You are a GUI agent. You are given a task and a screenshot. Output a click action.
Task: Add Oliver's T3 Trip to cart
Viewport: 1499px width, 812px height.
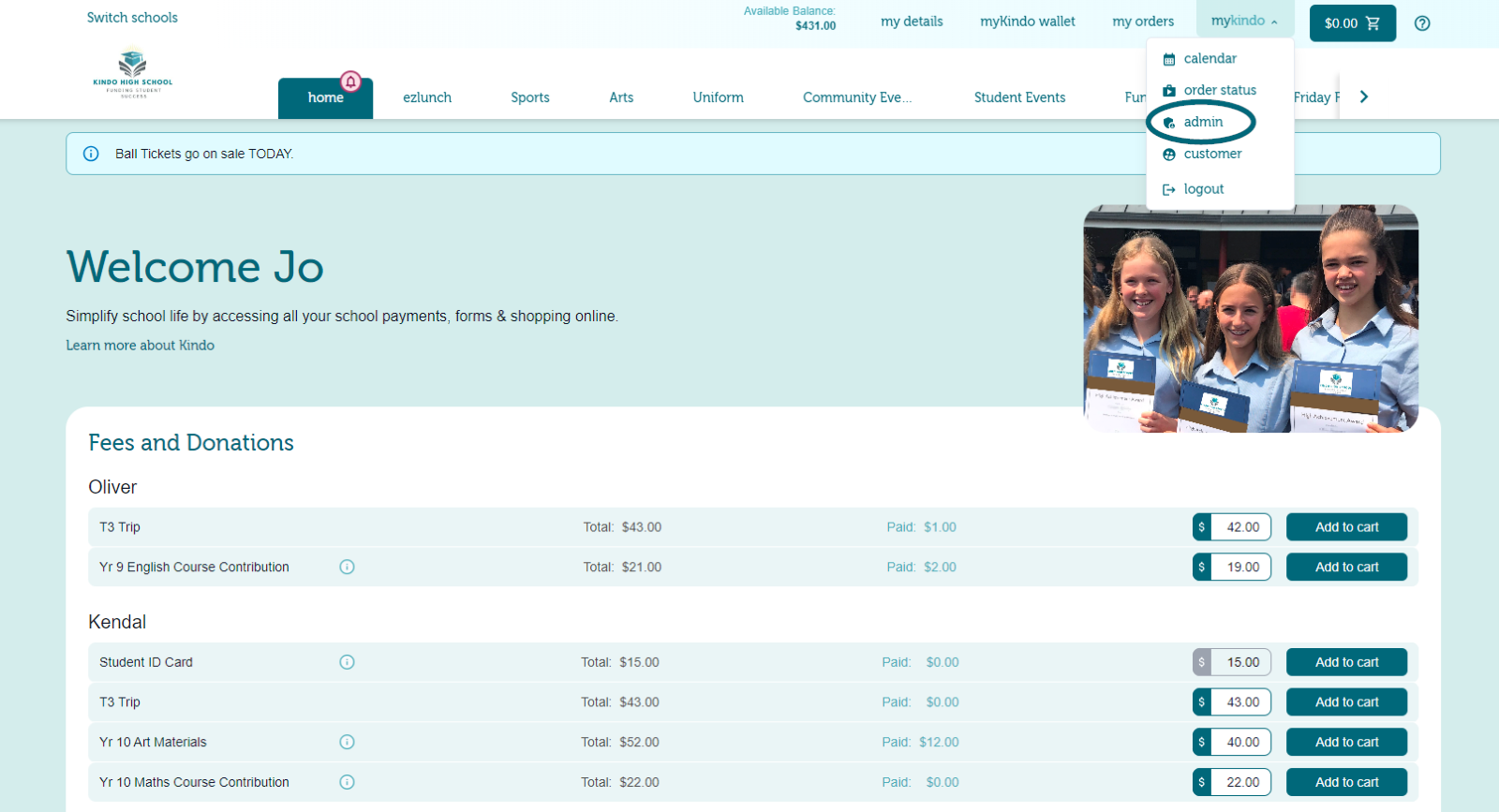[x=1346, y=527]
